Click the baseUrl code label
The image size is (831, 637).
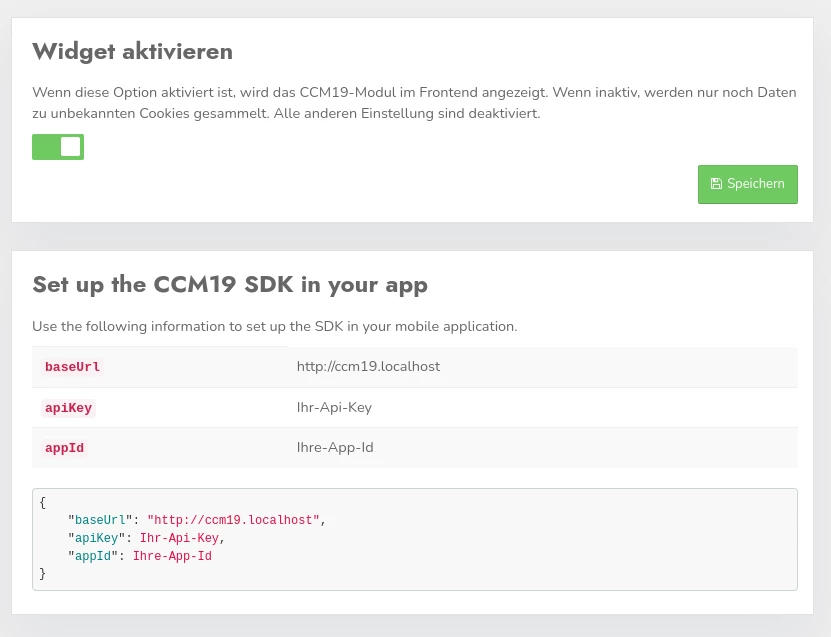(72, 367)
